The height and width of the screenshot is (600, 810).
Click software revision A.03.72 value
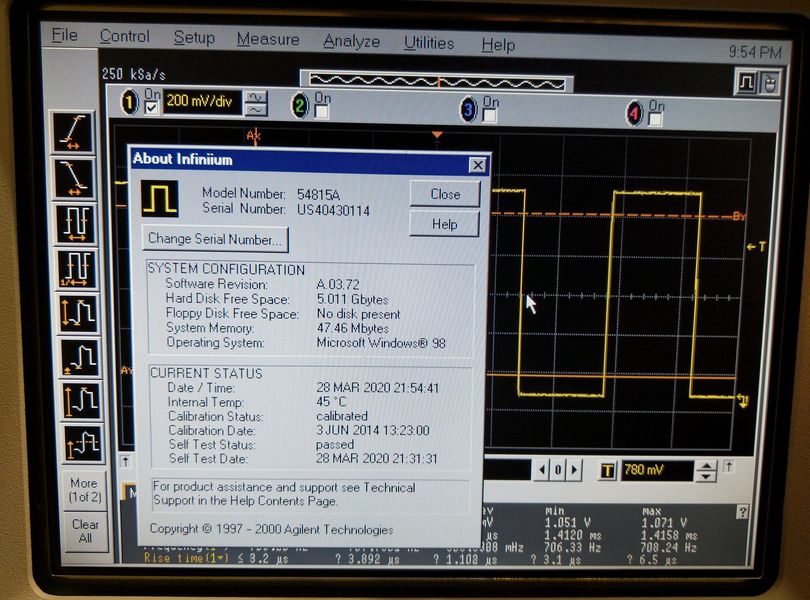(338, 284)
